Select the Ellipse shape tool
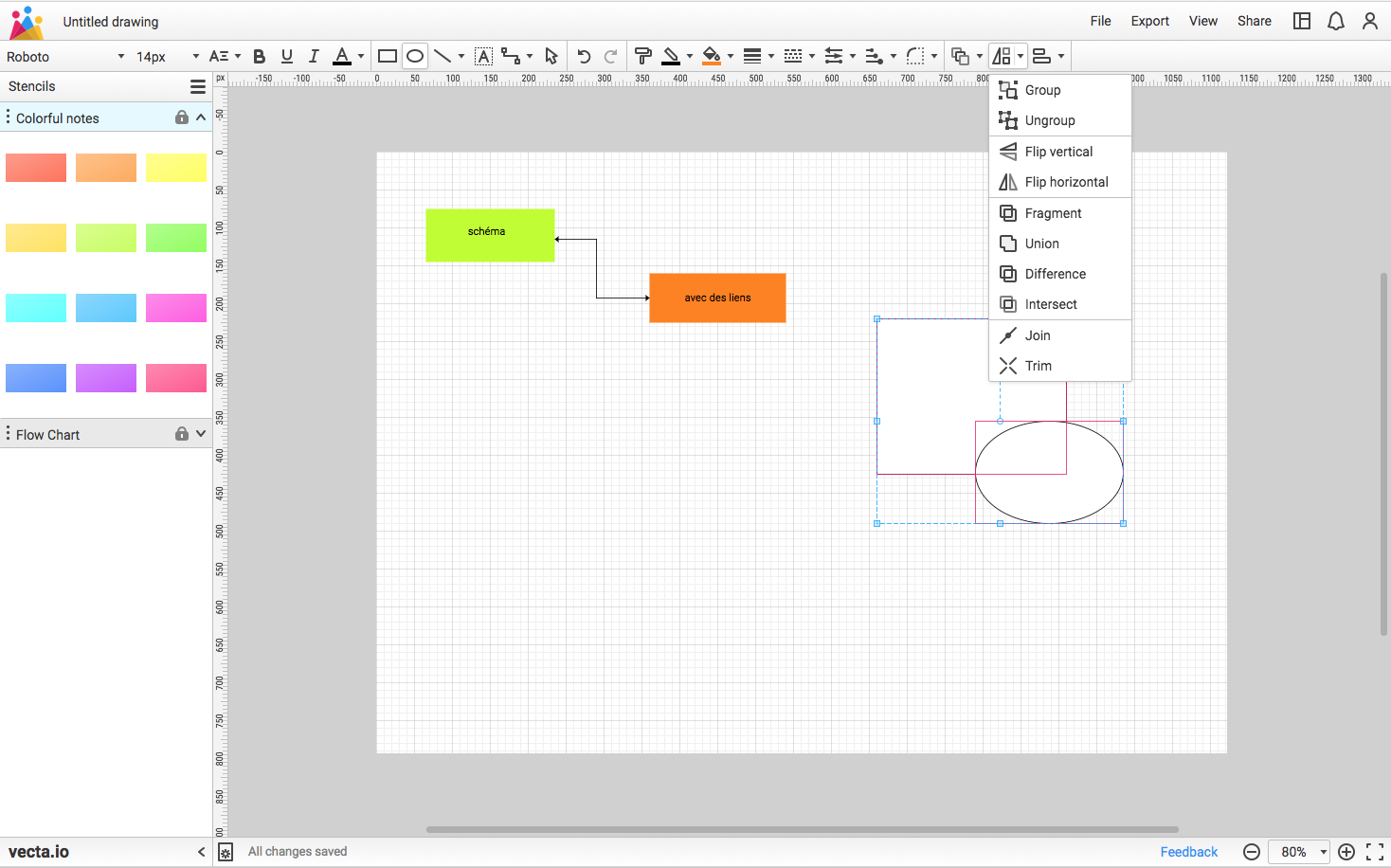The width and height of the screenshot is (1391, 868). [415, 57]
